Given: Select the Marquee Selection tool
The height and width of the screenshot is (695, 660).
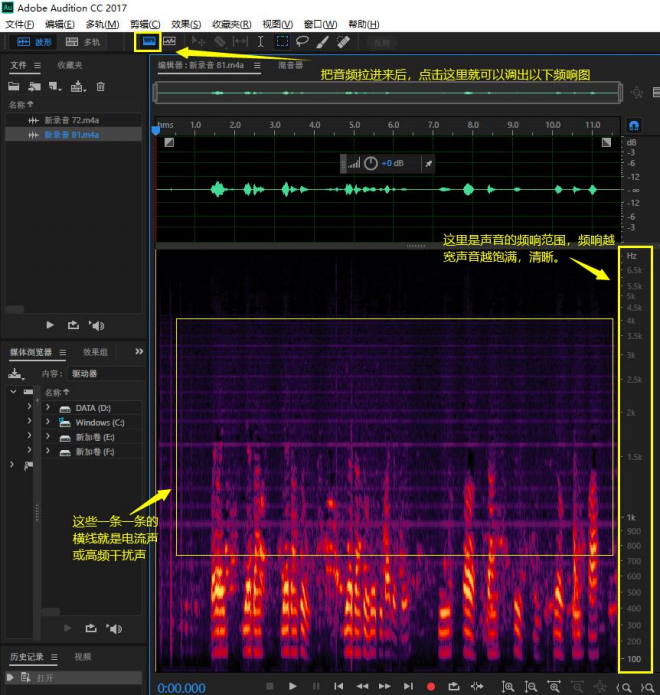Looking at the screenshot, I should point(282,42).
